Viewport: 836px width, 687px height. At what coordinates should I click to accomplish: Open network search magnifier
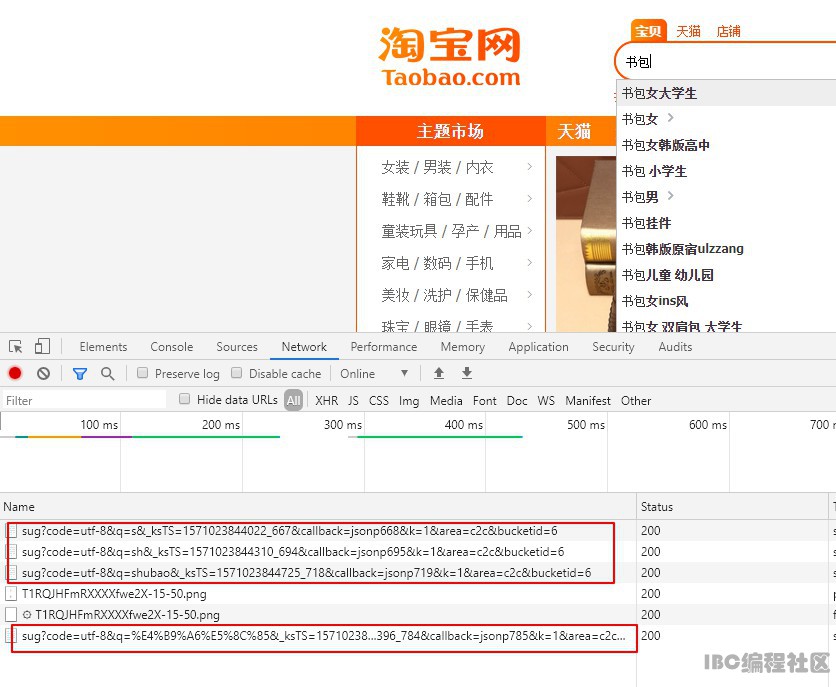pos(108,374)
